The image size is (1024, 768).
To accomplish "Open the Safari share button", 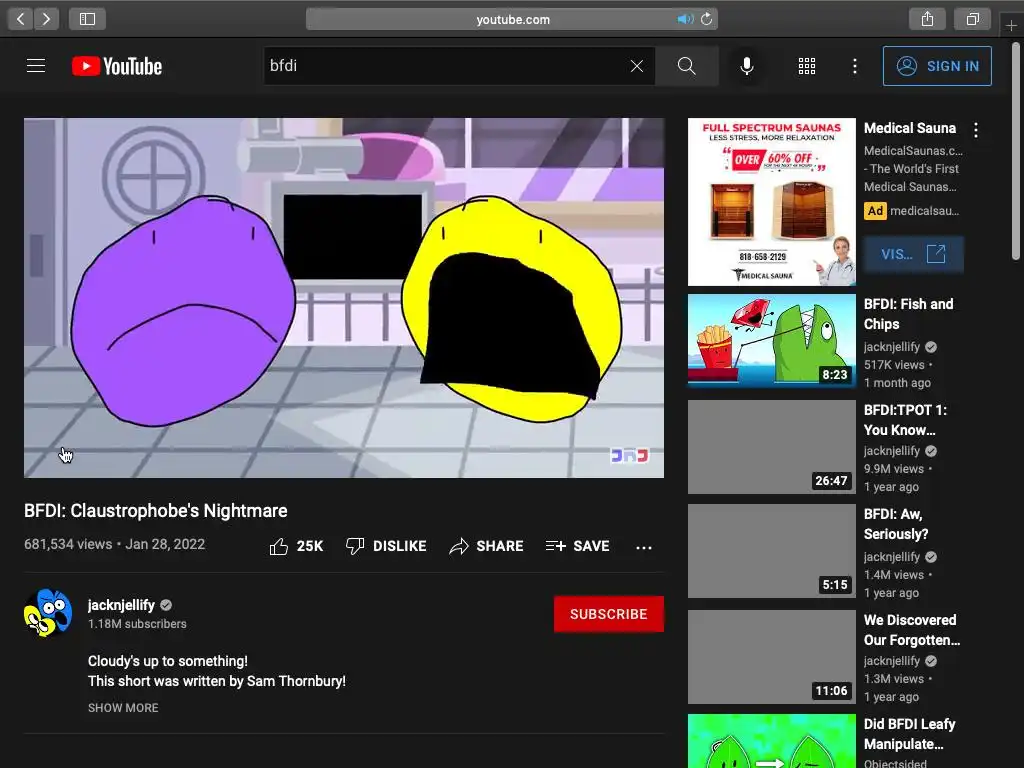I will 927,19.
